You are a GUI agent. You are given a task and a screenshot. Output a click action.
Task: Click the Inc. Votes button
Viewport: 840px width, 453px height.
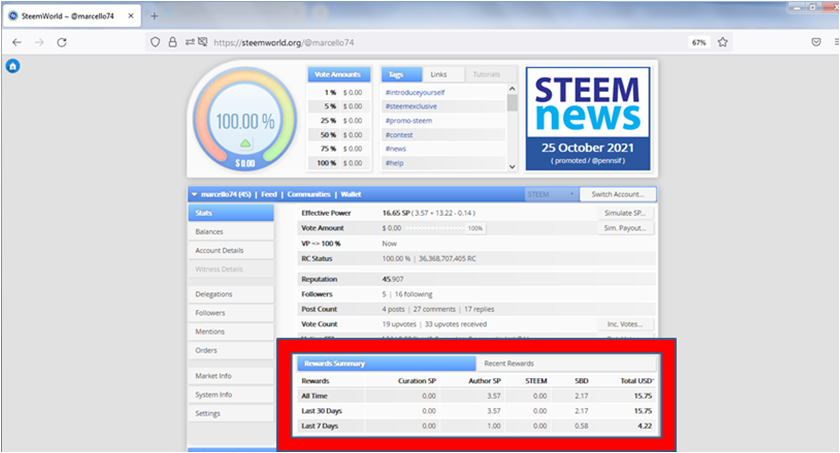(625, 324)
